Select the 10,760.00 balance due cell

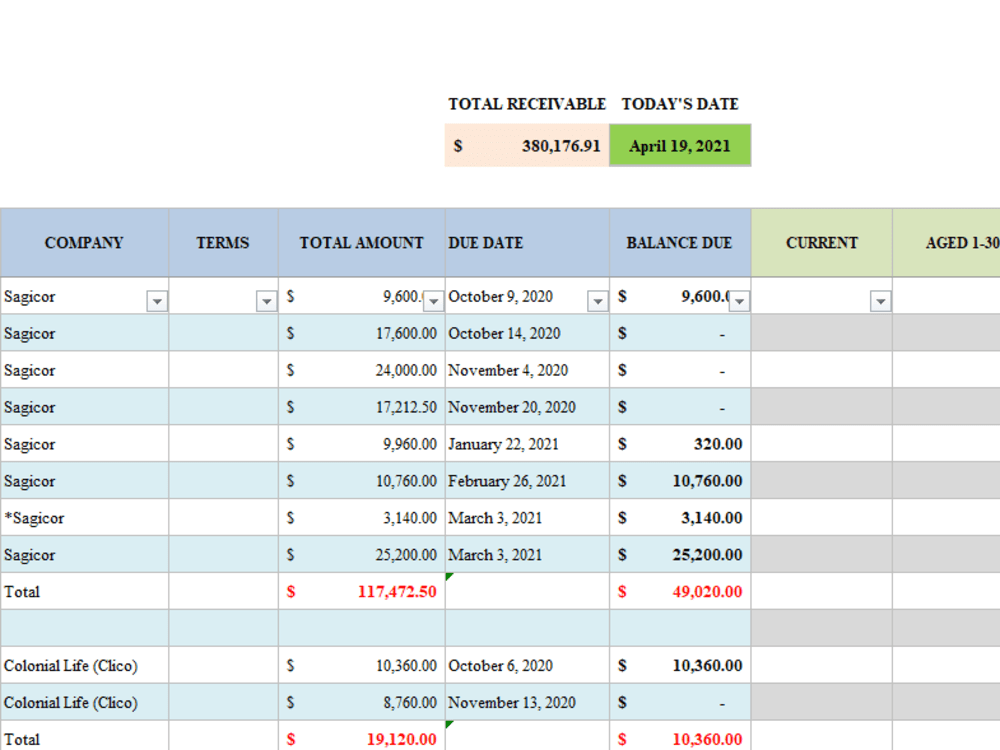(679, 480)
